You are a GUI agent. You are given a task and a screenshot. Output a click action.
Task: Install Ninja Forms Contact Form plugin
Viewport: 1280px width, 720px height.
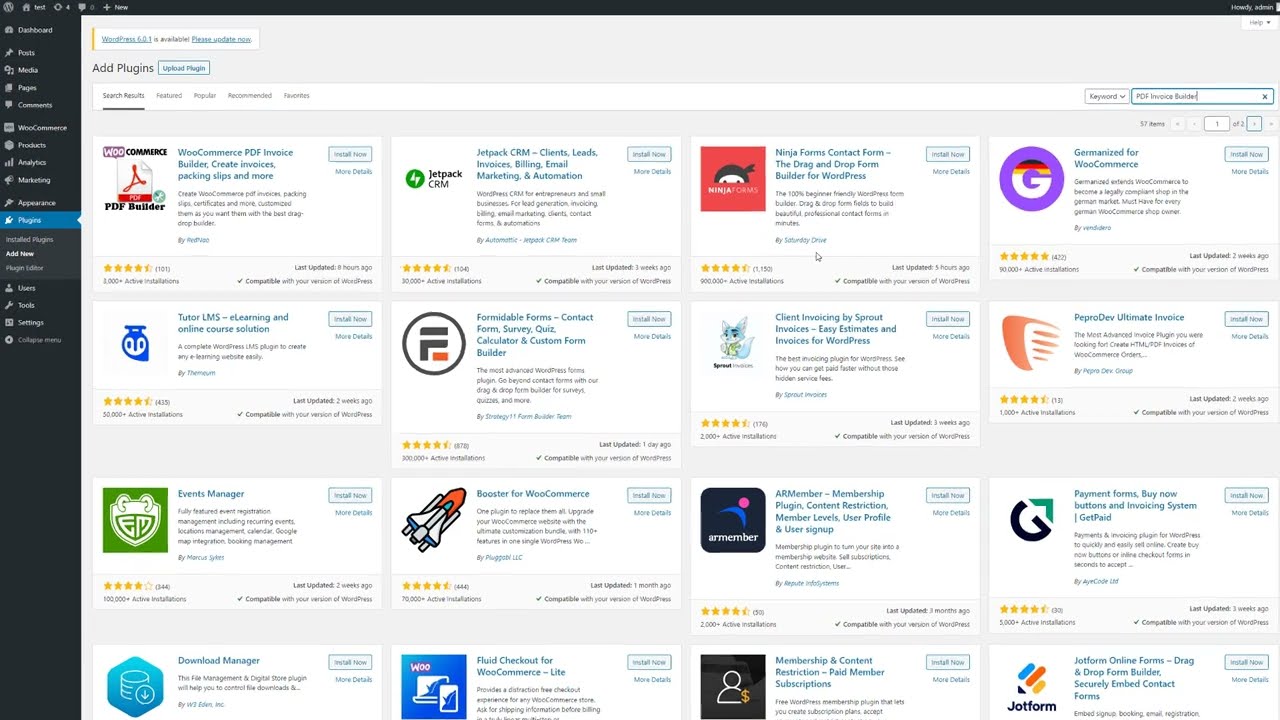coord(948,154)
